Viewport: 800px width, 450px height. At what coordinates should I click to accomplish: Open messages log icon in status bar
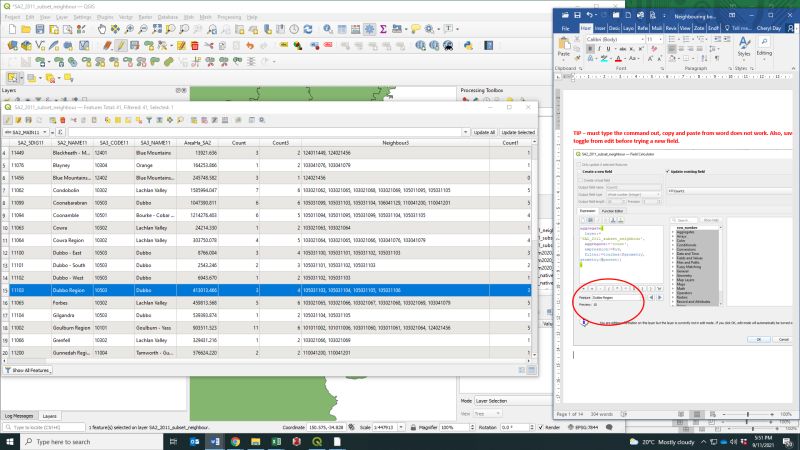pos(609,427)
